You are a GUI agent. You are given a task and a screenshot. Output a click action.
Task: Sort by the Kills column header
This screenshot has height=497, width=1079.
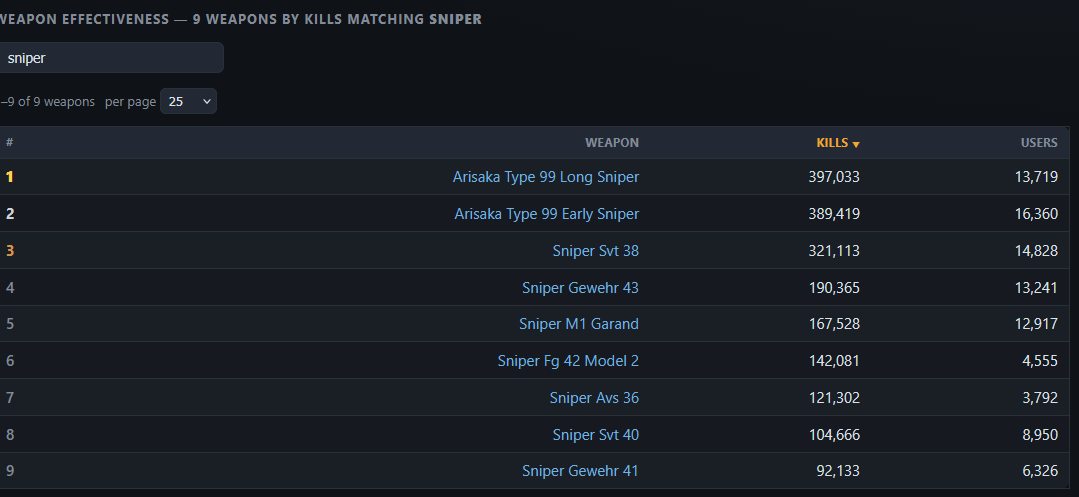pos(832,142)
